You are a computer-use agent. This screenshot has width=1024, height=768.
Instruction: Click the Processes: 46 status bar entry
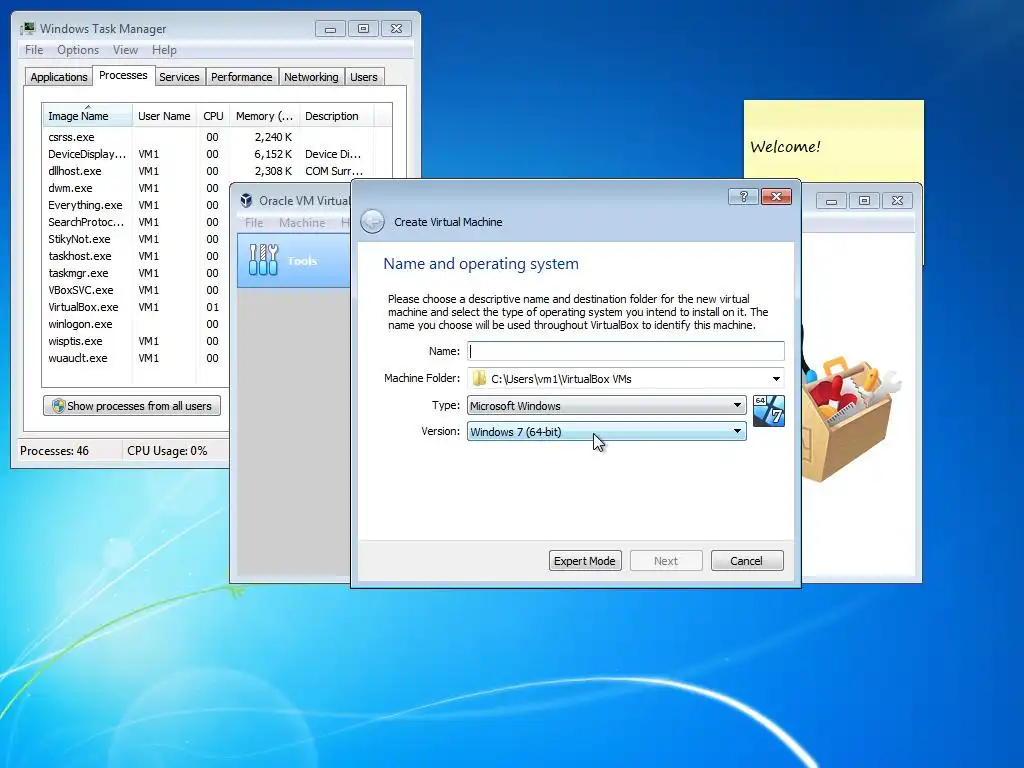[54, 451]
